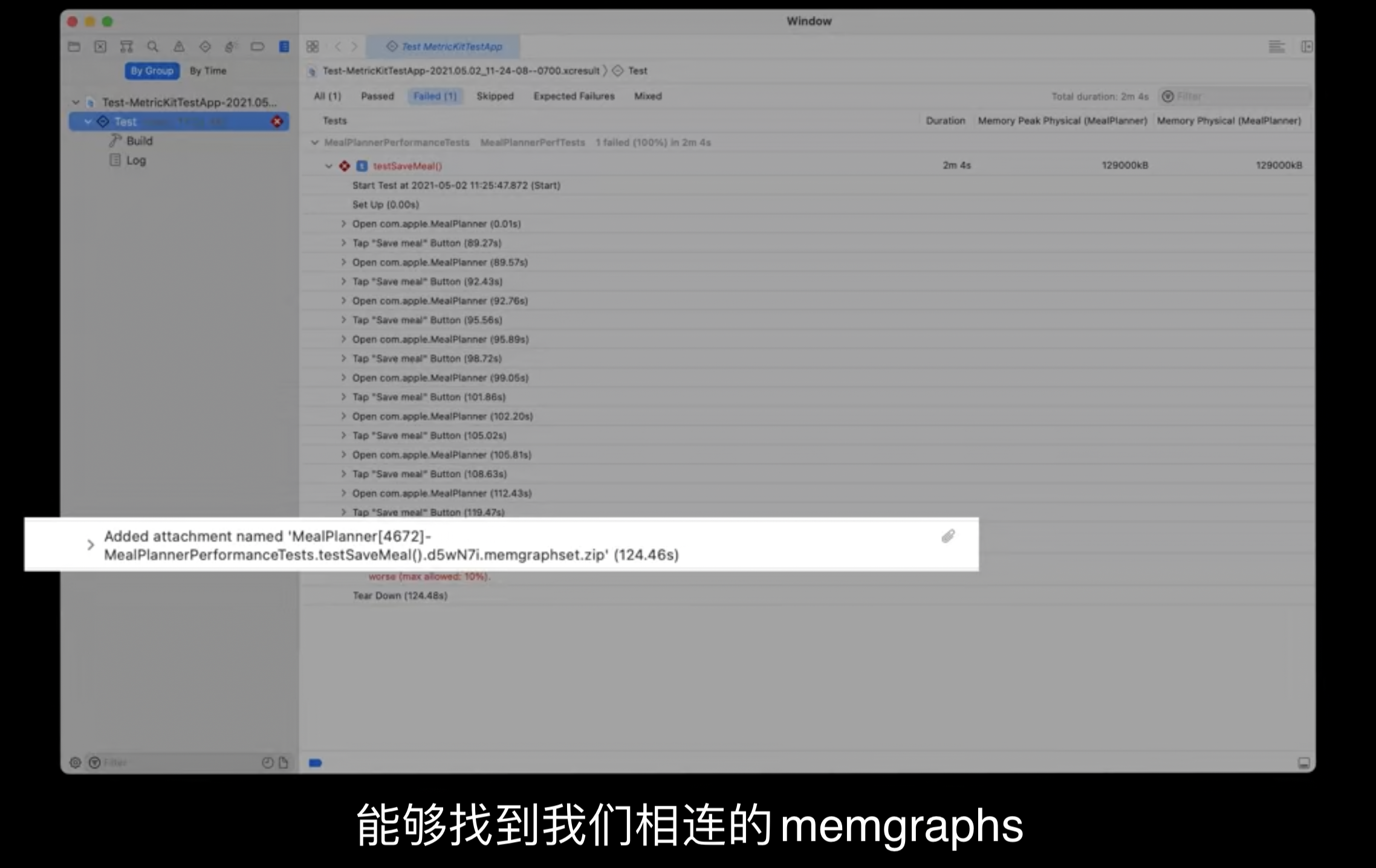This screenshot has width=1376, height=868.
Task: Expand Tap "Save meal" Button (92.43s)
Action: click(343, 282)
